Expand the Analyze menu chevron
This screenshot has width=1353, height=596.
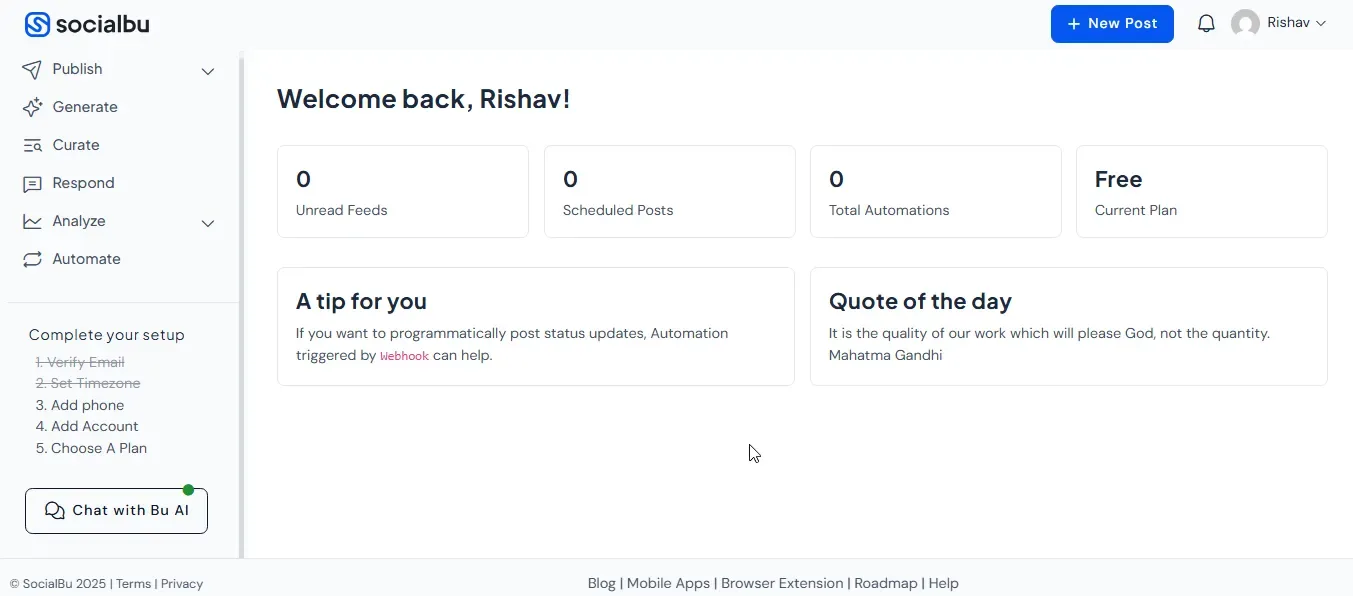pos(208,223)
